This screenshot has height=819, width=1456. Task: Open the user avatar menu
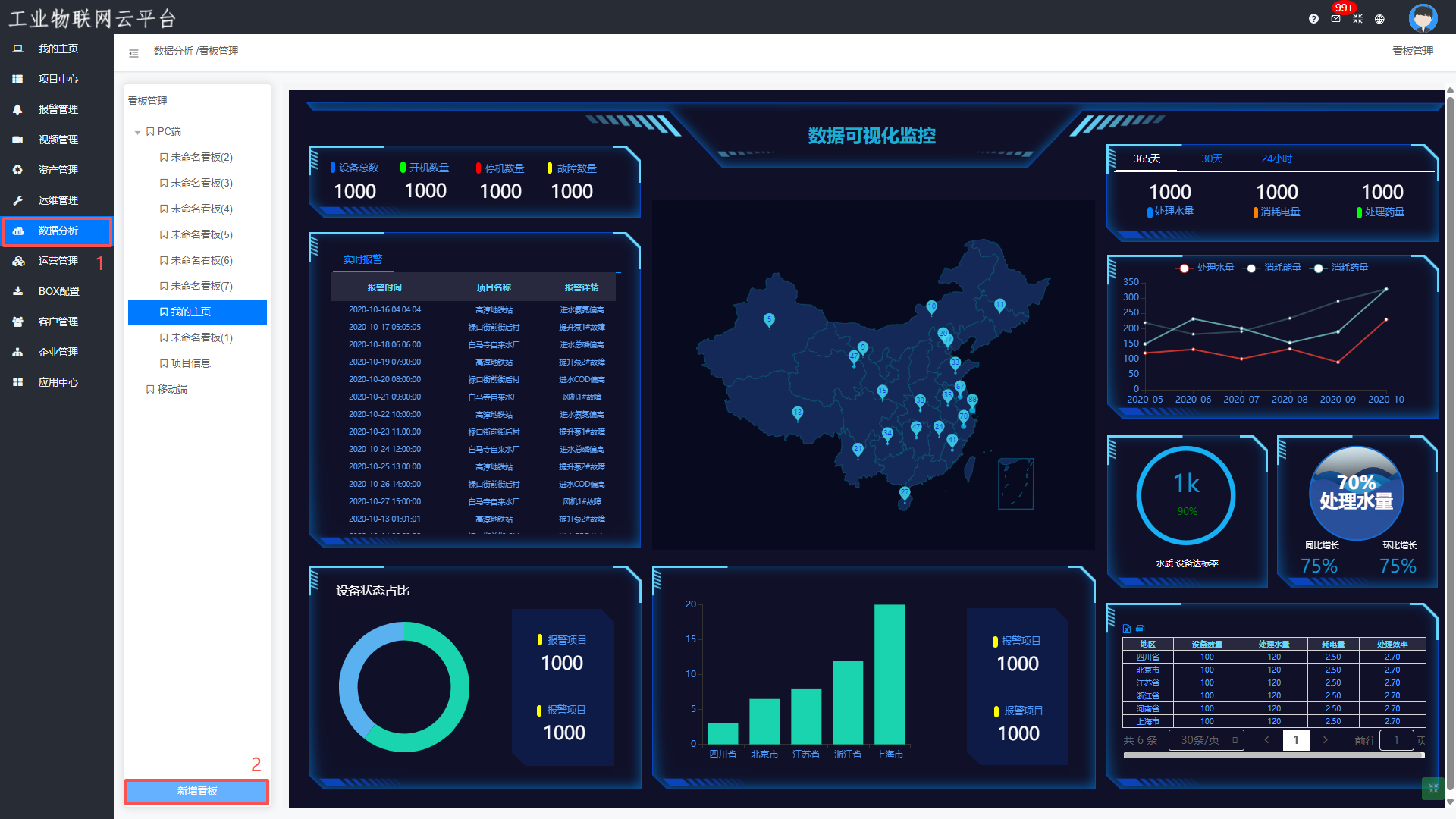[1423, 17]
